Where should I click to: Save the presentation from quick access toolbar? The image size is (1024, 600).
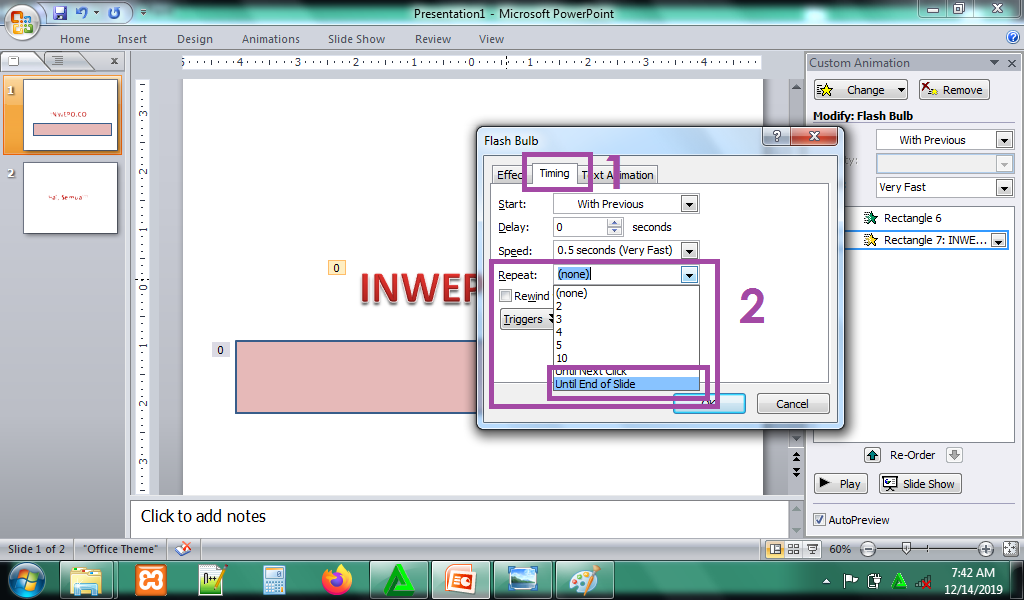[x=60, y=12]
